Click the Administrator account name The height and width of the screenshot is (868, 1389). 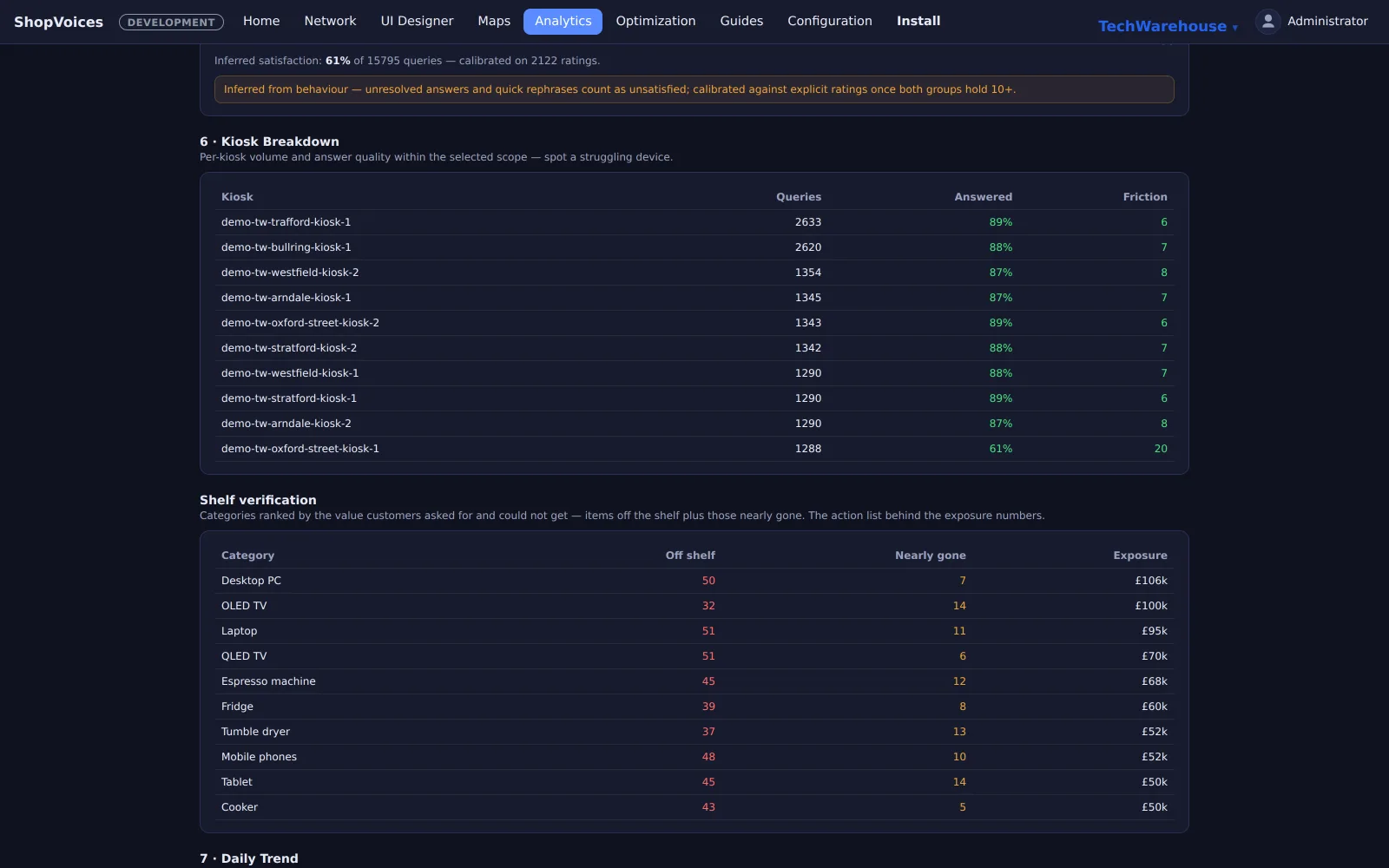[x=1327, y=21]
